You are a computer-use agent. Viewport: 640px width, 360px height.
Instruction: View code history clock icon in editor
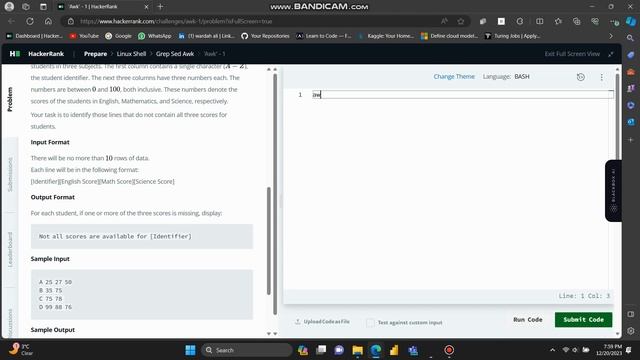click(x=580, y=77)
